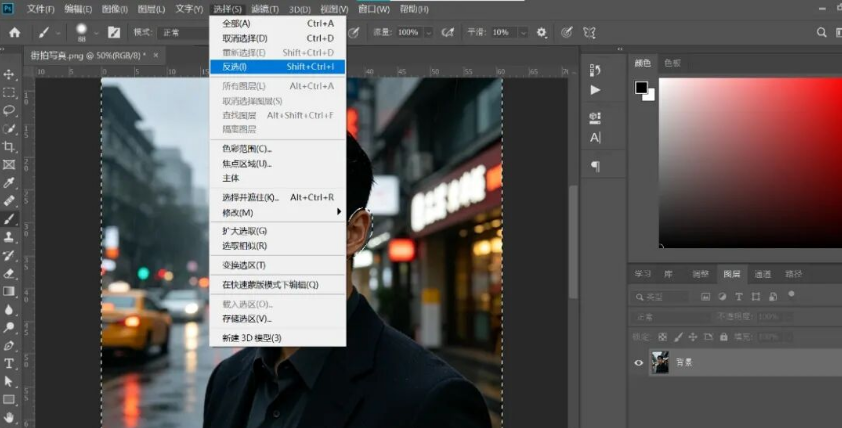842x428 pixels.
Task: Toggle pressure for brush size
Action: click(567, 32)
